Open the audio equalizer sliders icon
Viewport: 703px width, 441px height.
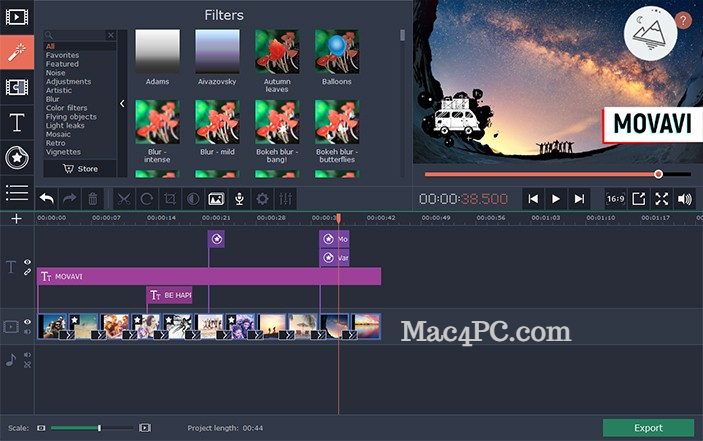pyautogui.click(x=286, y=199)
